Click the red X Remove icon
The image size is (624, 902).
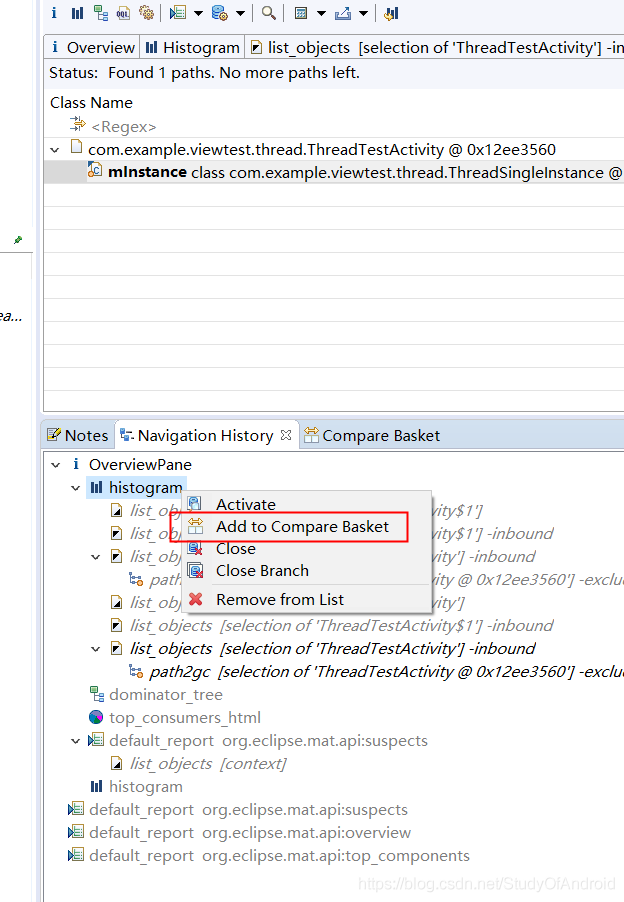tap(196, 599)
